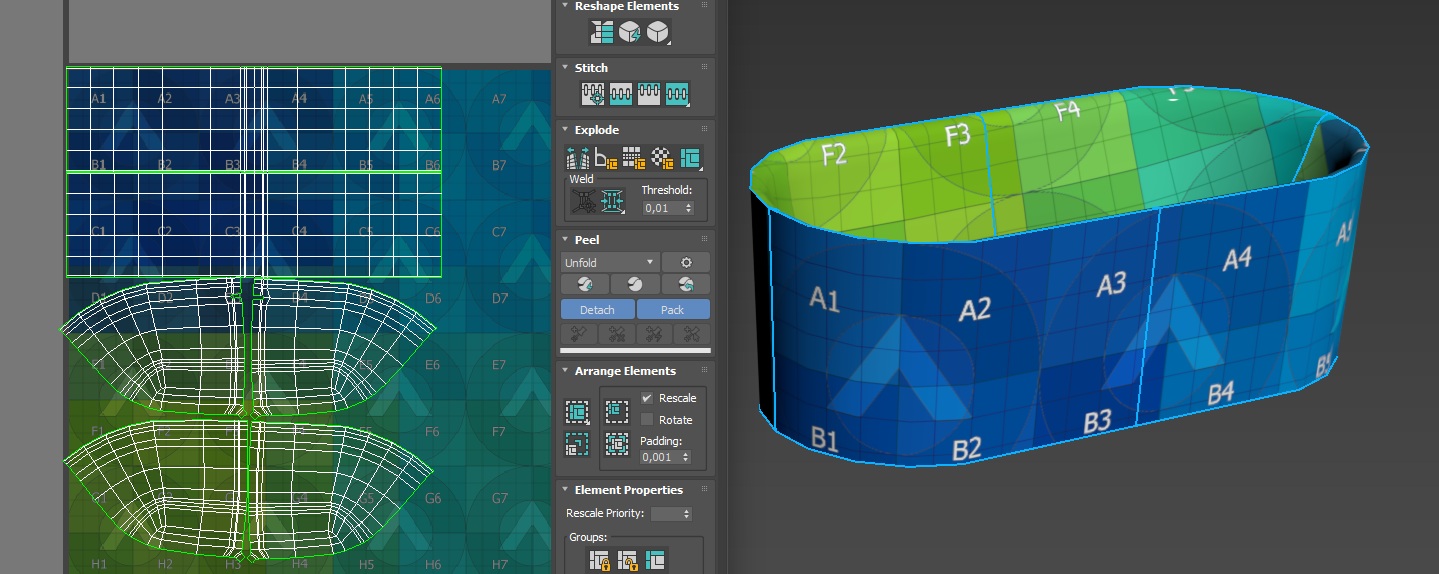
Task: Click the Straighten Selection icon in Reshape Elements
Action: click(602, 33)
